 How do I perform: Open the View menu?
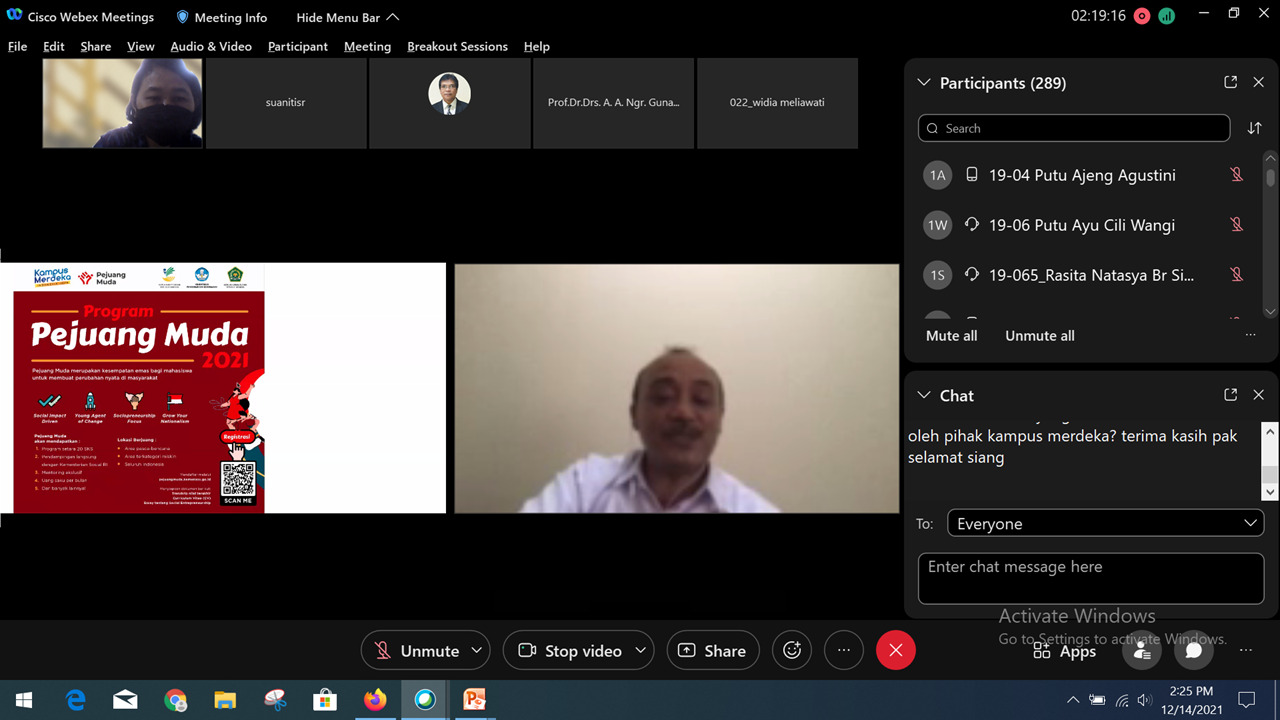pos(141,46)
